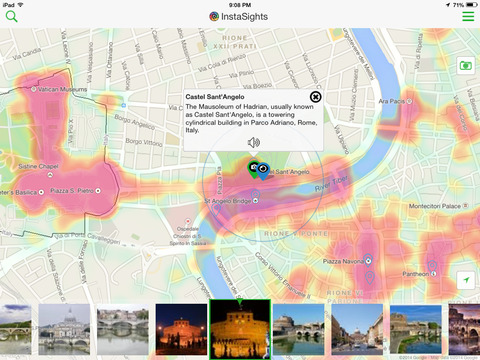The height and width of the screenshot is (360, 480).
Task: Tap the Vatican Museums marker
Action: coord(33,89)
